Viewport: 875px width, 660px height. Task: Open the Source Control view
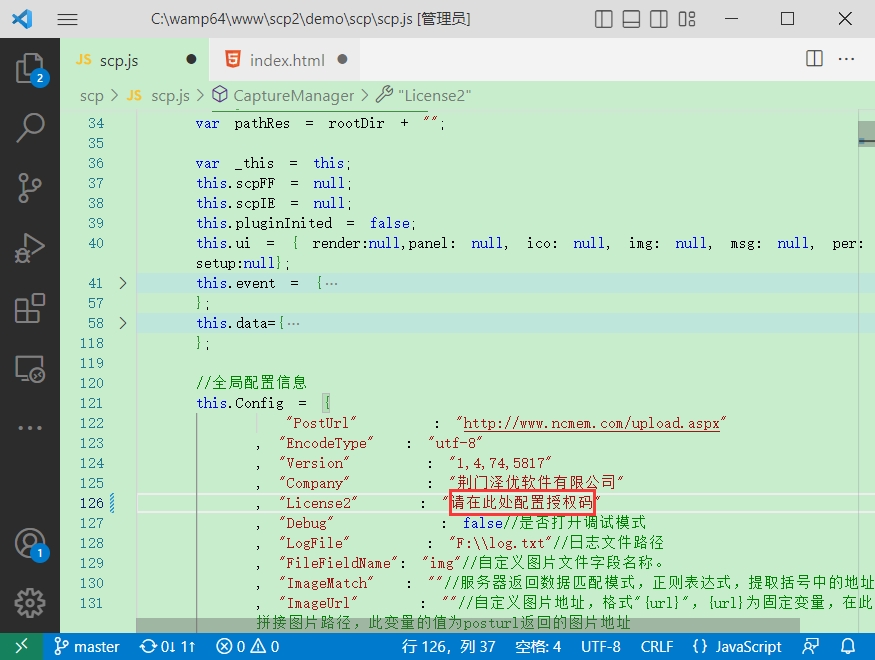click(x=30, y=187)
